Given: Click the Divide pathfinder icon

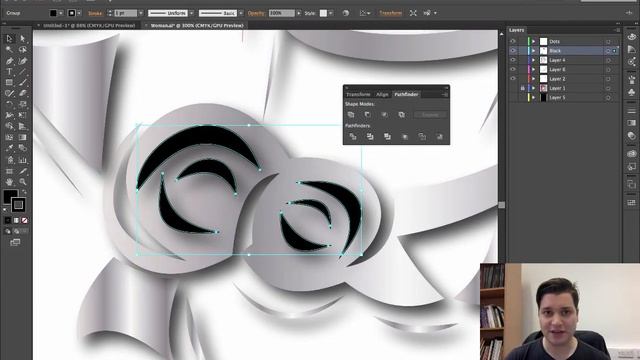Looking at the screenshot, I should tap(353, 137).
